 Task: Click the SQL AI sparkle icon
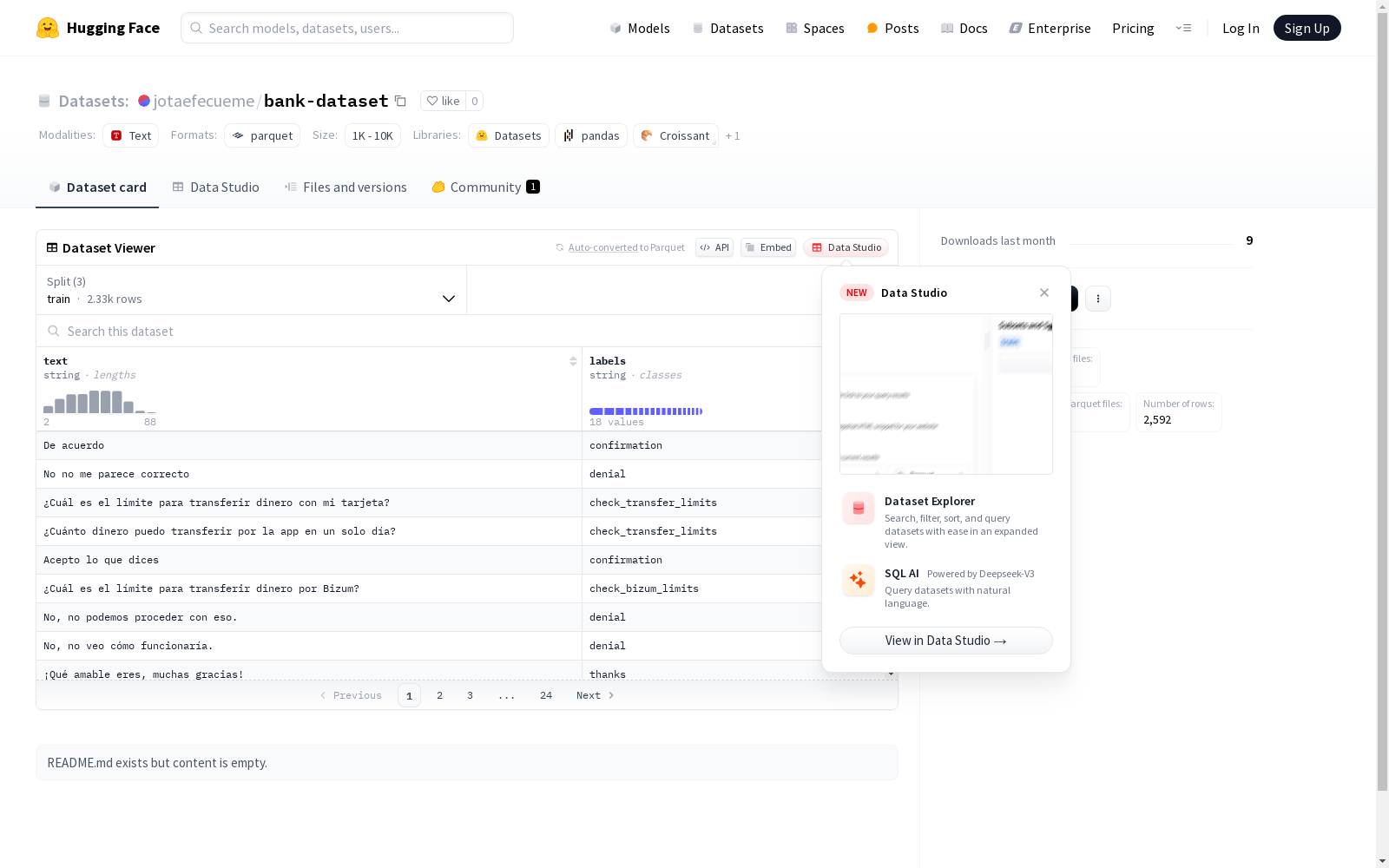[x=858, y=581]
